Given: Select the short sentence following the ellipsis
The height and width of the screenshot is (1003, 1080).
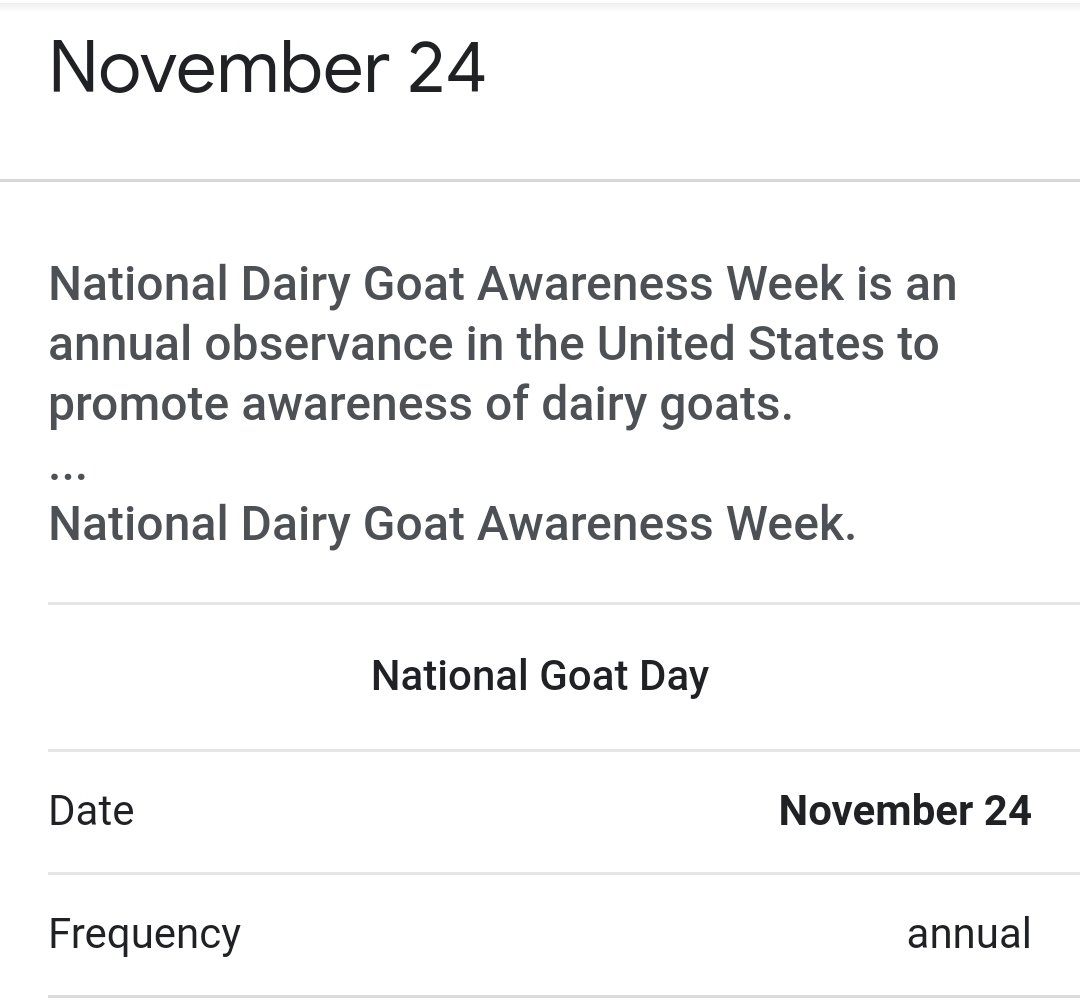Looking at the screenshot, I should (x=452, y=525).
